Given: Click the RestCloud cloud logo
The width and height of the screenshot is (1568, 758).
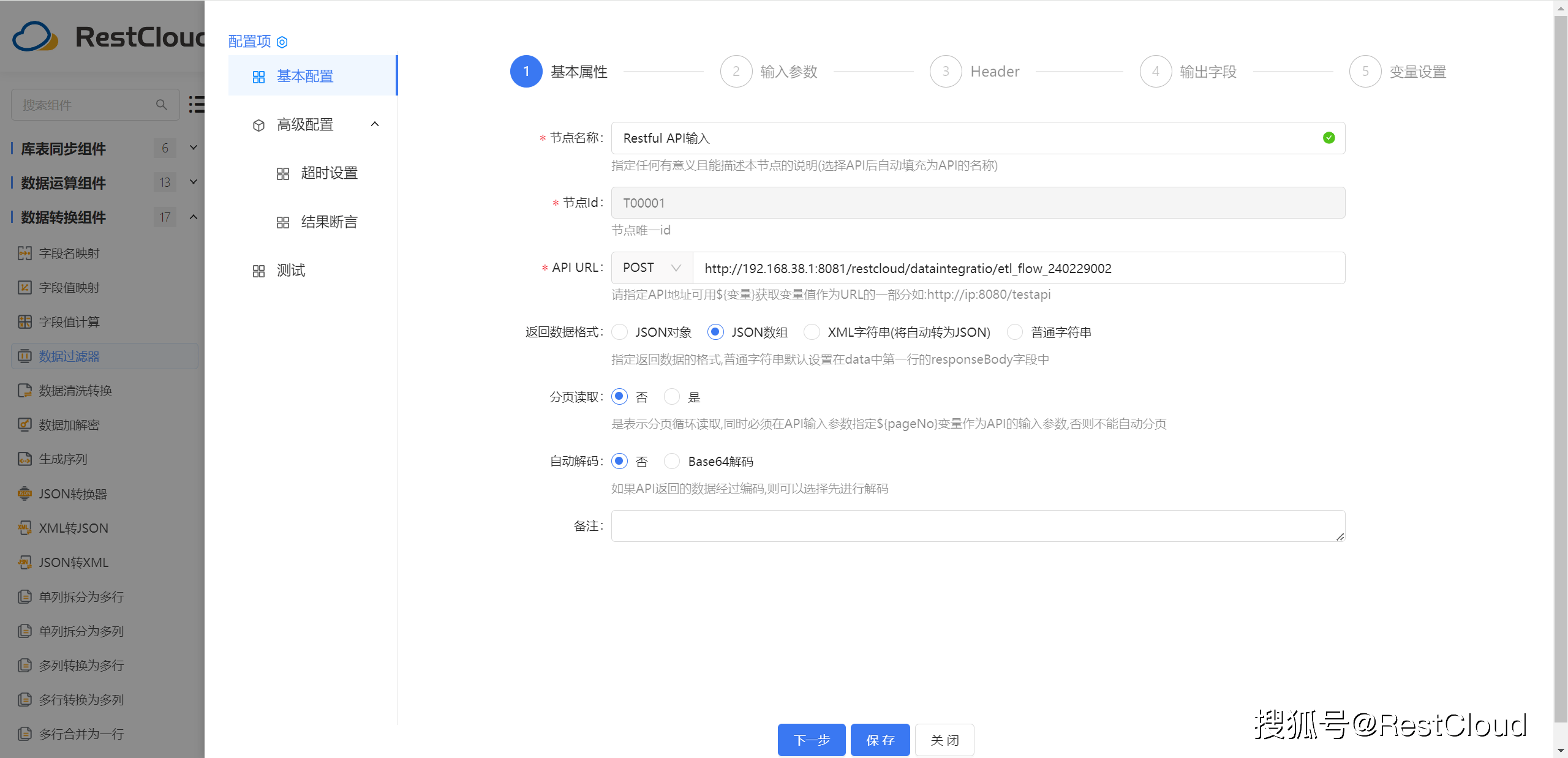Looking at the screenshot, I should pos(36,37).
